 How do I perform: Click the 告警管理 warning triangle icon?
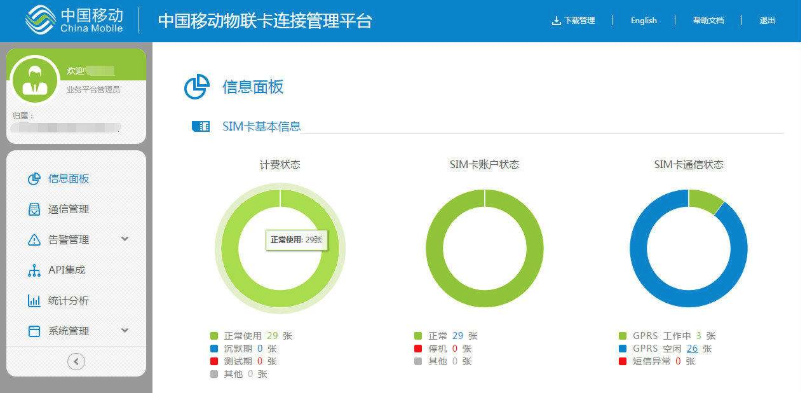pos(34,240)
